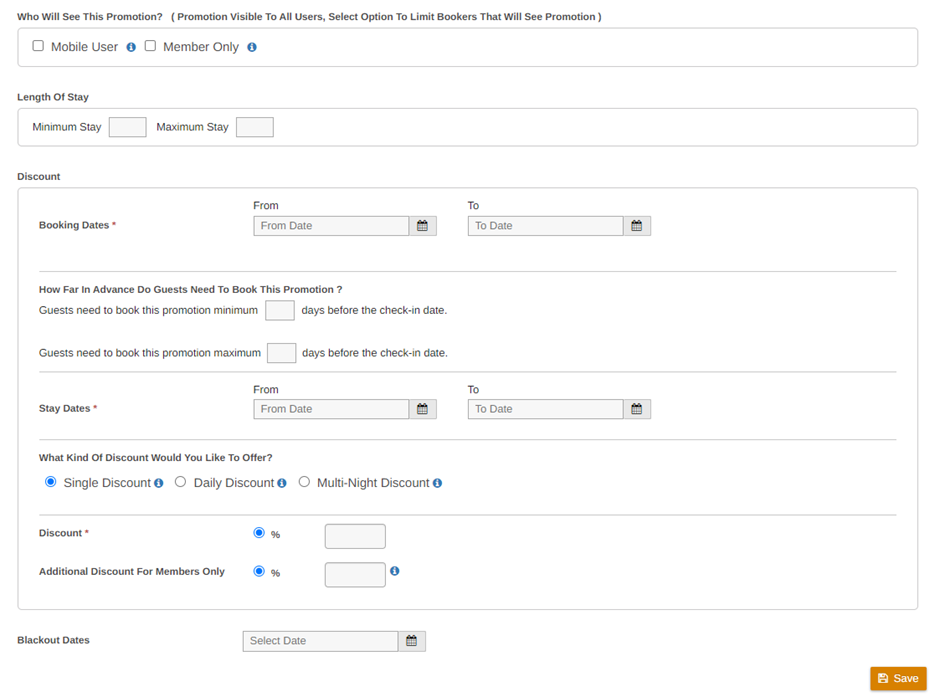The width and height of the screenshot is (940, 697).
Task: Focus the Minimum Stay input box
Action: click(128, 127)
